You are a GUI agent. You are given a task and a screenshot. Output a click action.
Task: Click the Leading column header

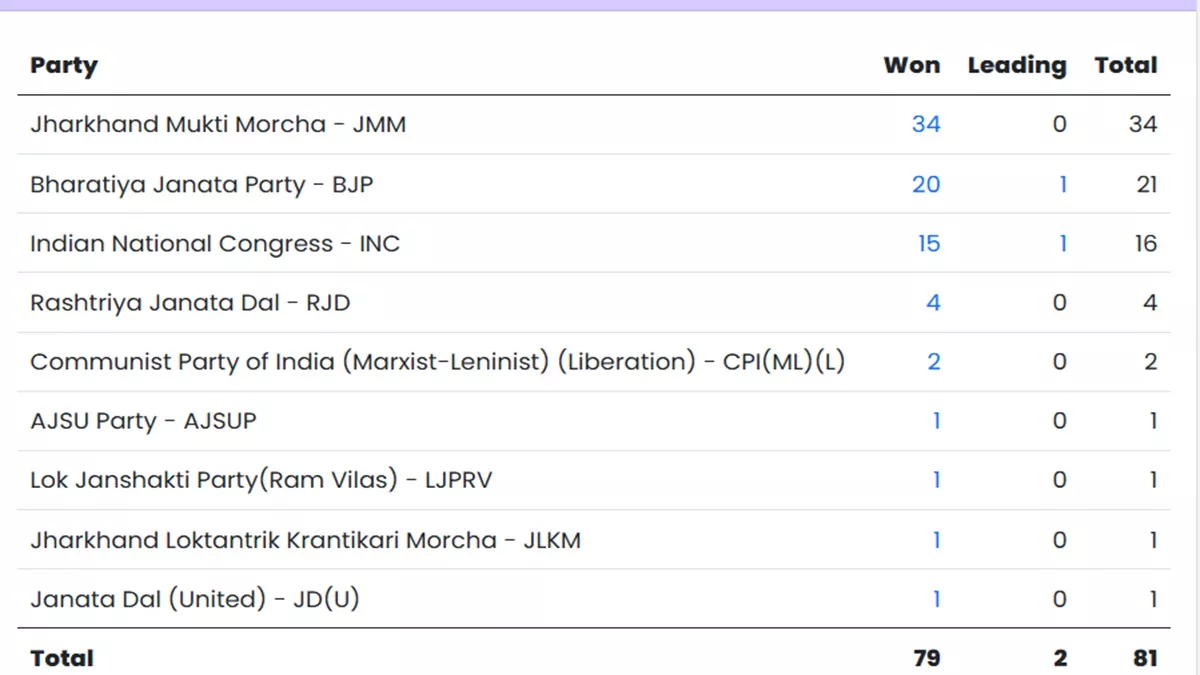[x=1016, y=66]
